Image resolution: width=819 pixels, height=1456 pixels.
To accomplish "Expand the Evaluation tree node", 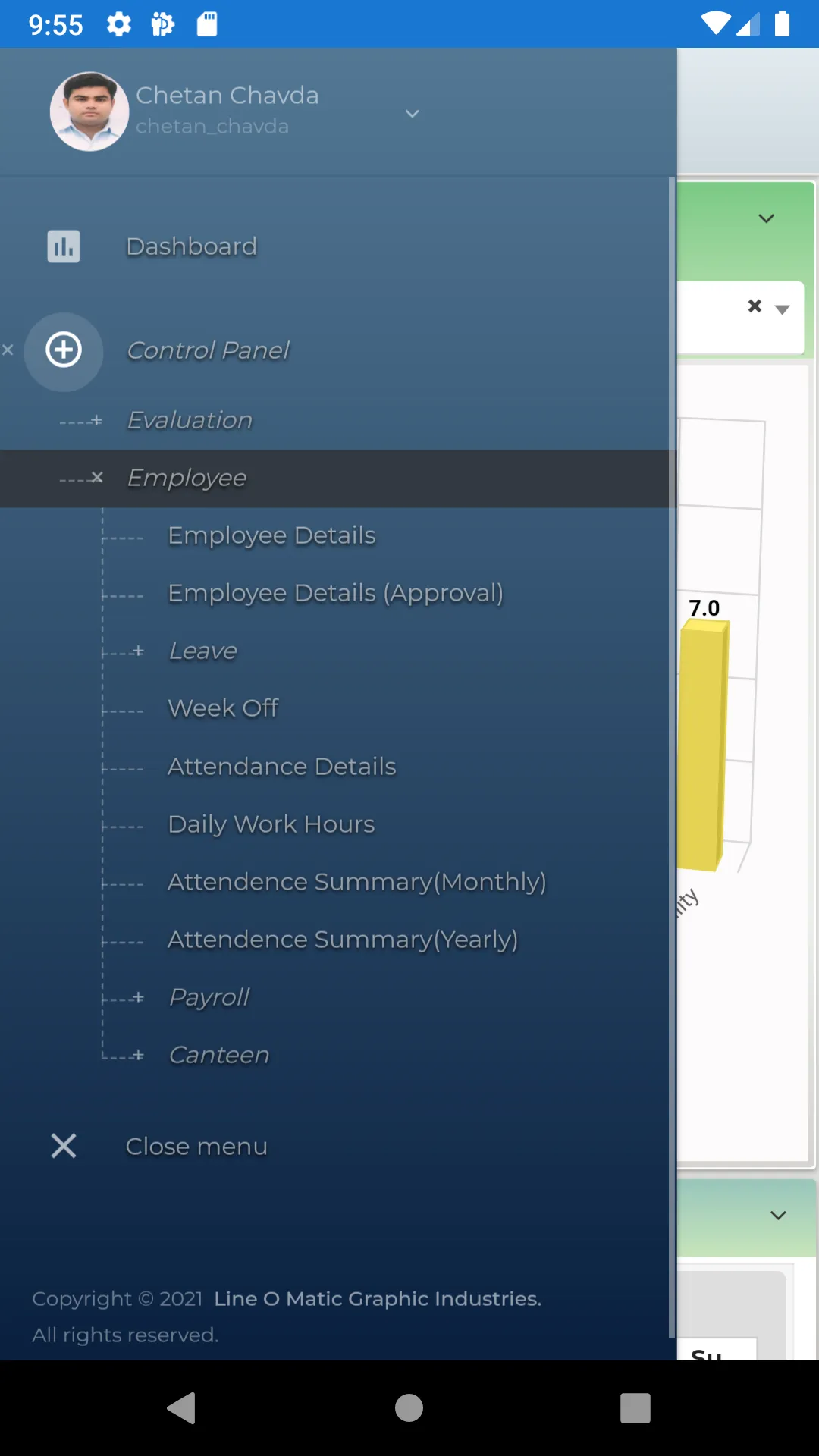I will pos(96,420).
